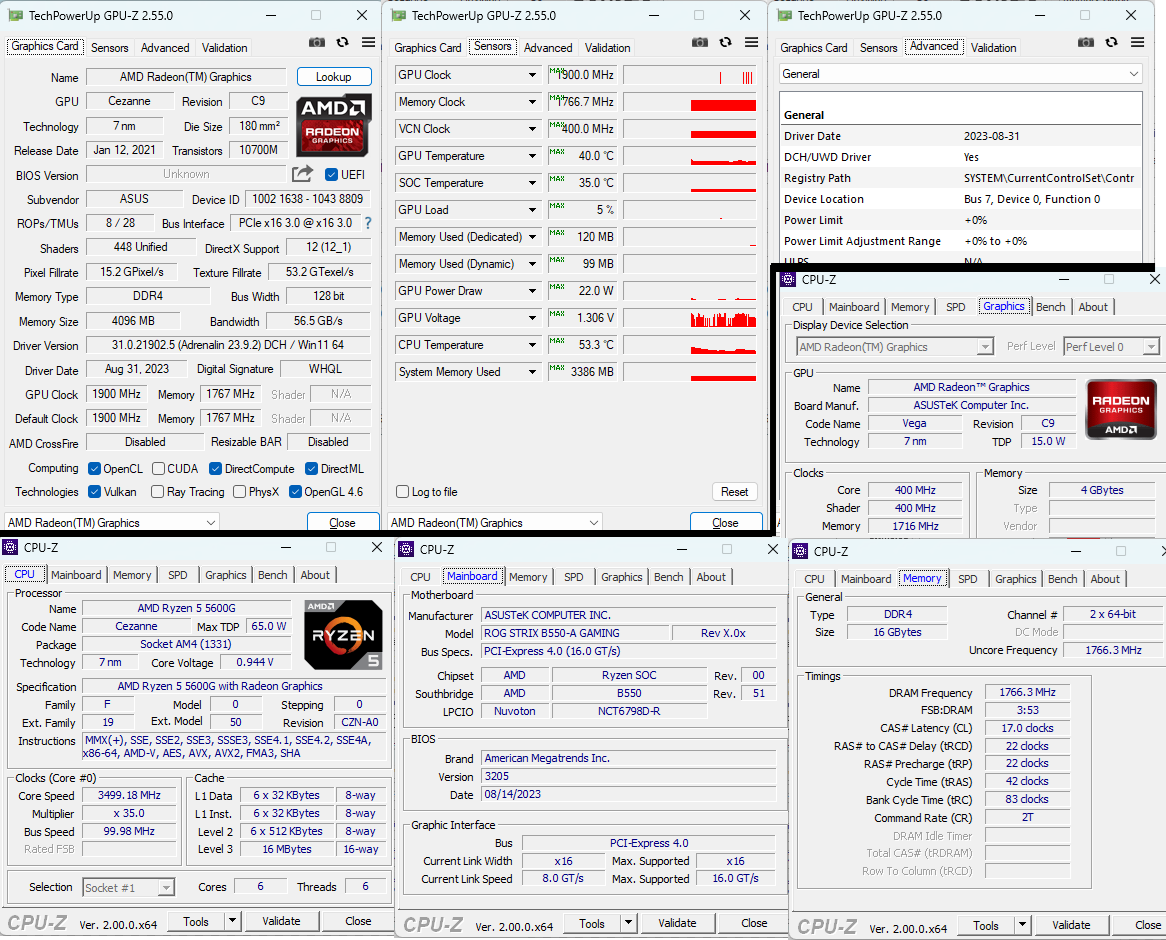The width and height of the screenshot is (1166, 940).
Task: Open SPD tab in CPU-Z CPU window
Action: (178, 575)
